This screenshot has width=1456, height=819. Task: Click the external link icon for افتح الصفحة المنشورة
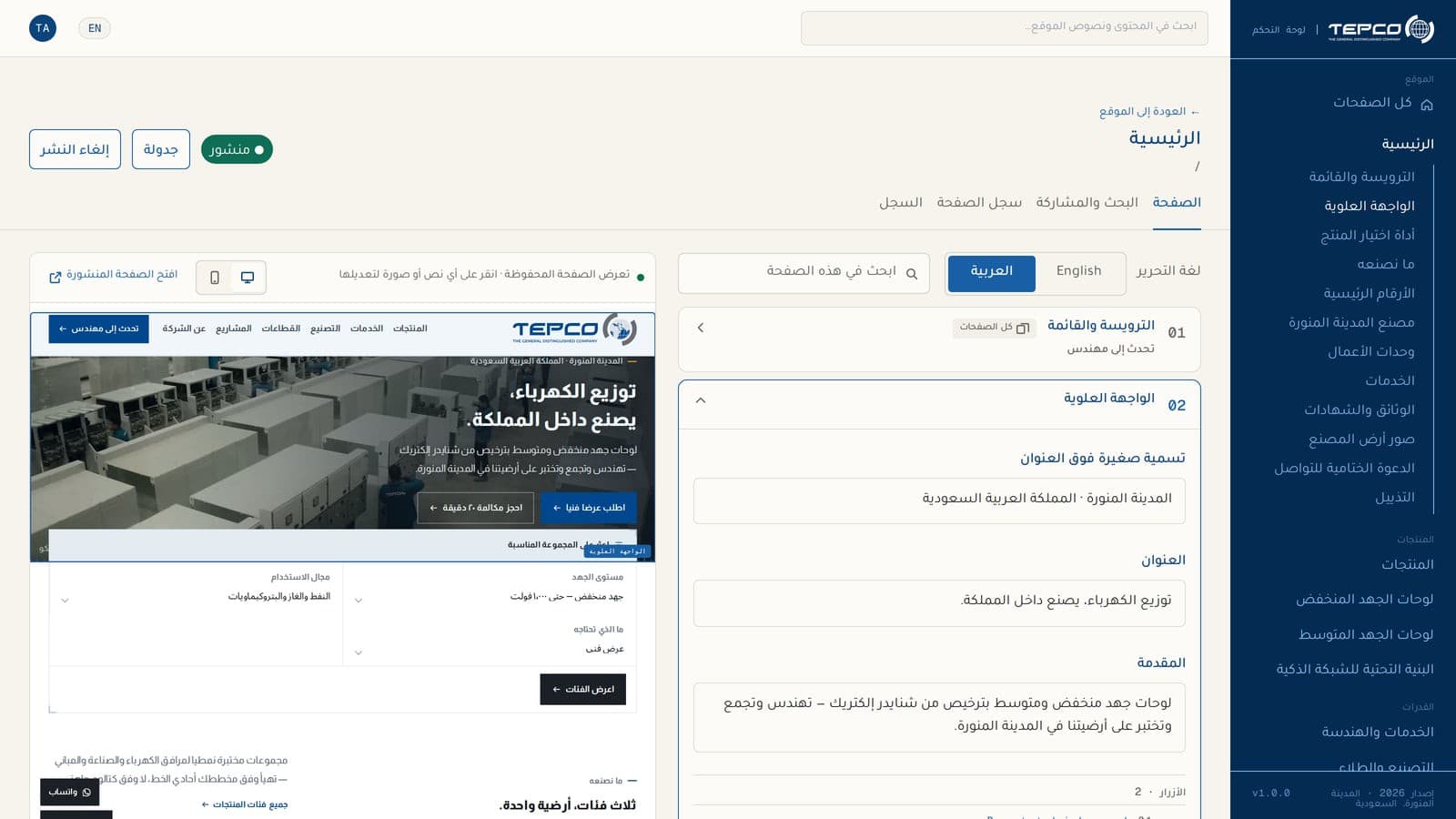[56, 276]
